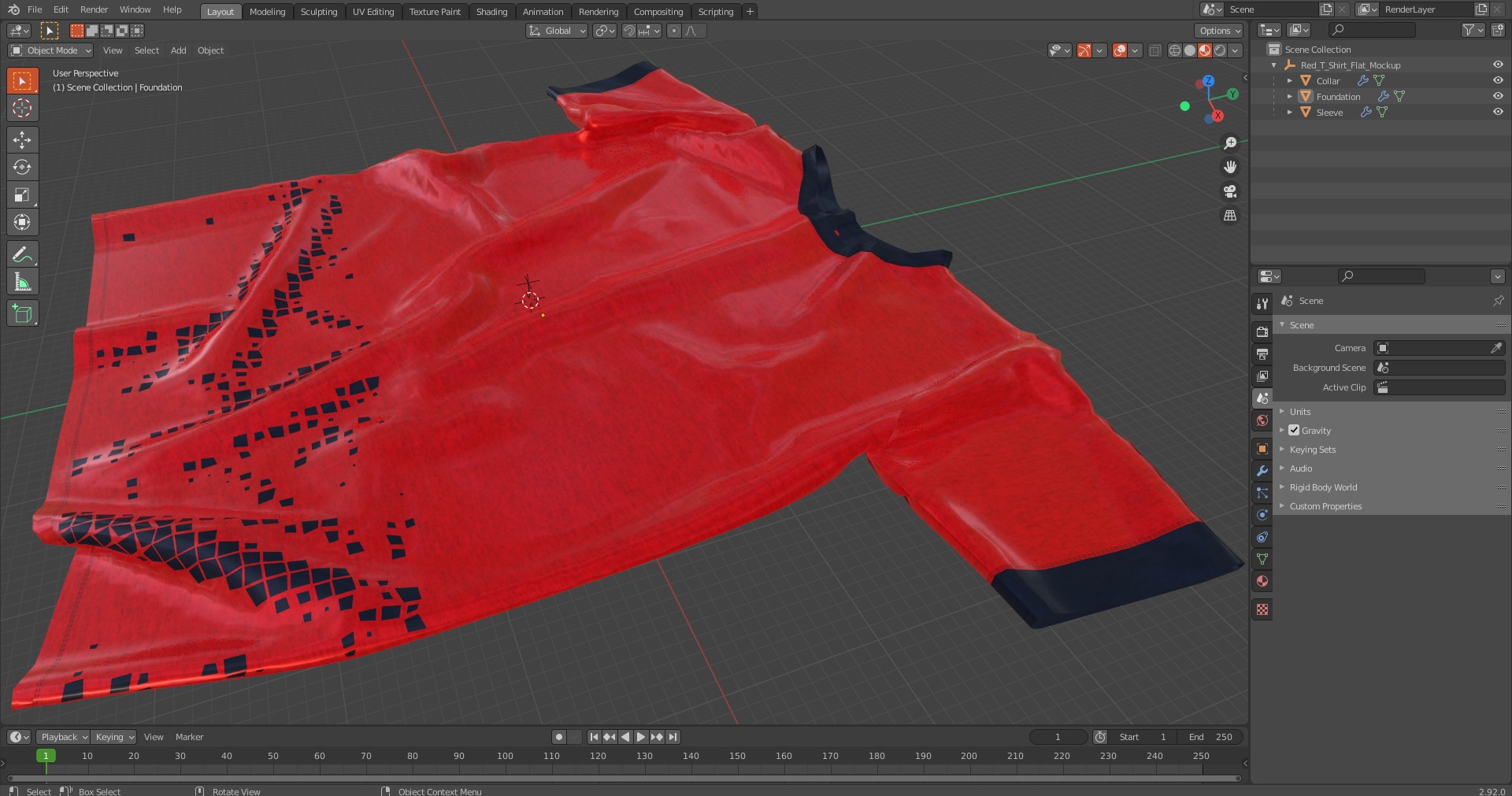The width and height of the screenshot is (1512, 796).
Task: Open the Object Data mesh properties tab
Action: click(x=1262, y=559)
